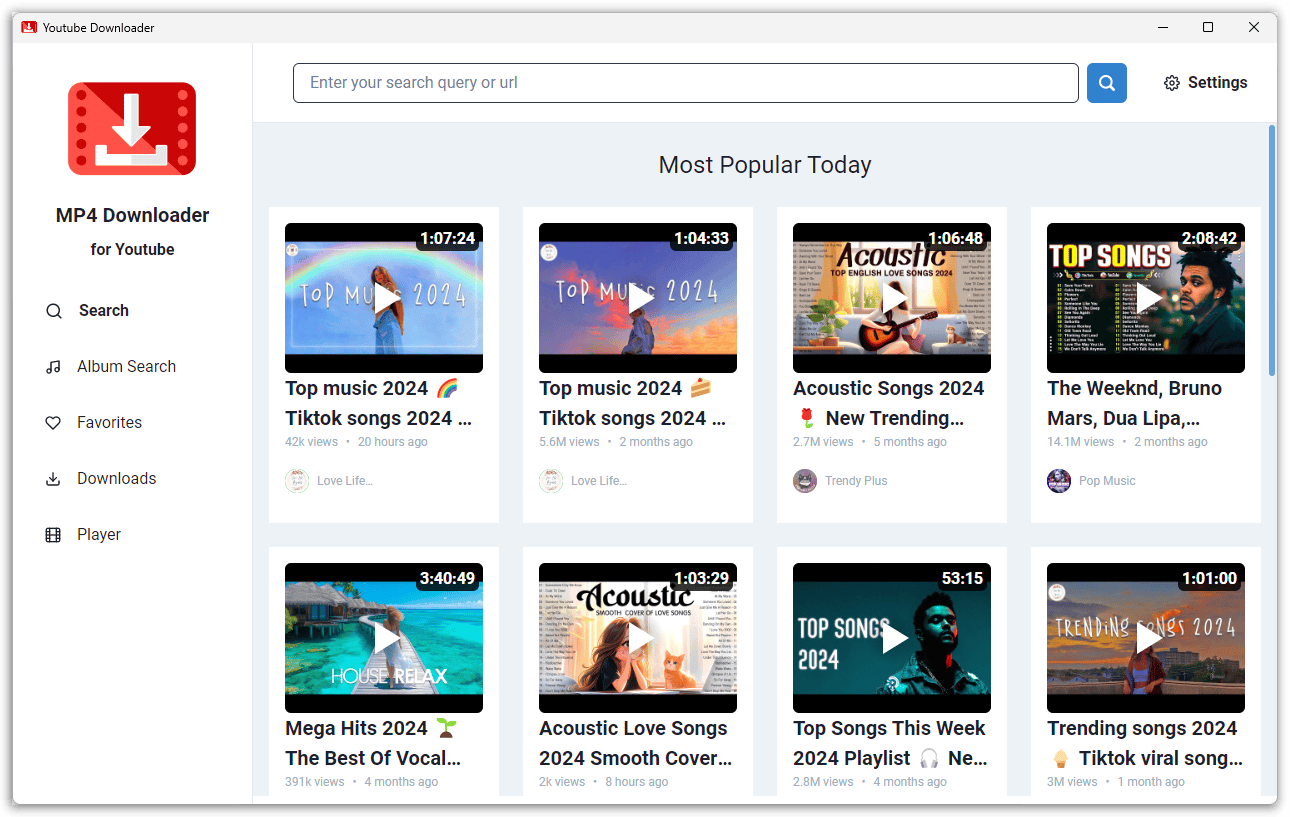Click the '42k views' text
Image resolution: width=1290 pixels, height=817 pixels.
(x=312, y=442)
